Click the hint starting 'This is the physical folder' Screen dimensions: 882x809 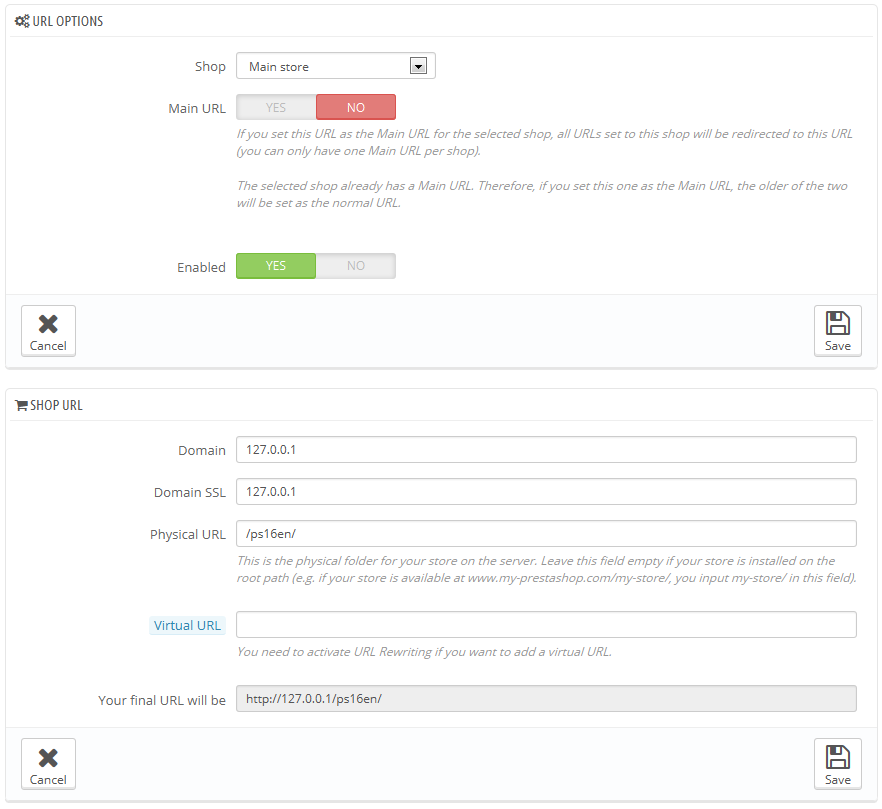pos(547,569)
